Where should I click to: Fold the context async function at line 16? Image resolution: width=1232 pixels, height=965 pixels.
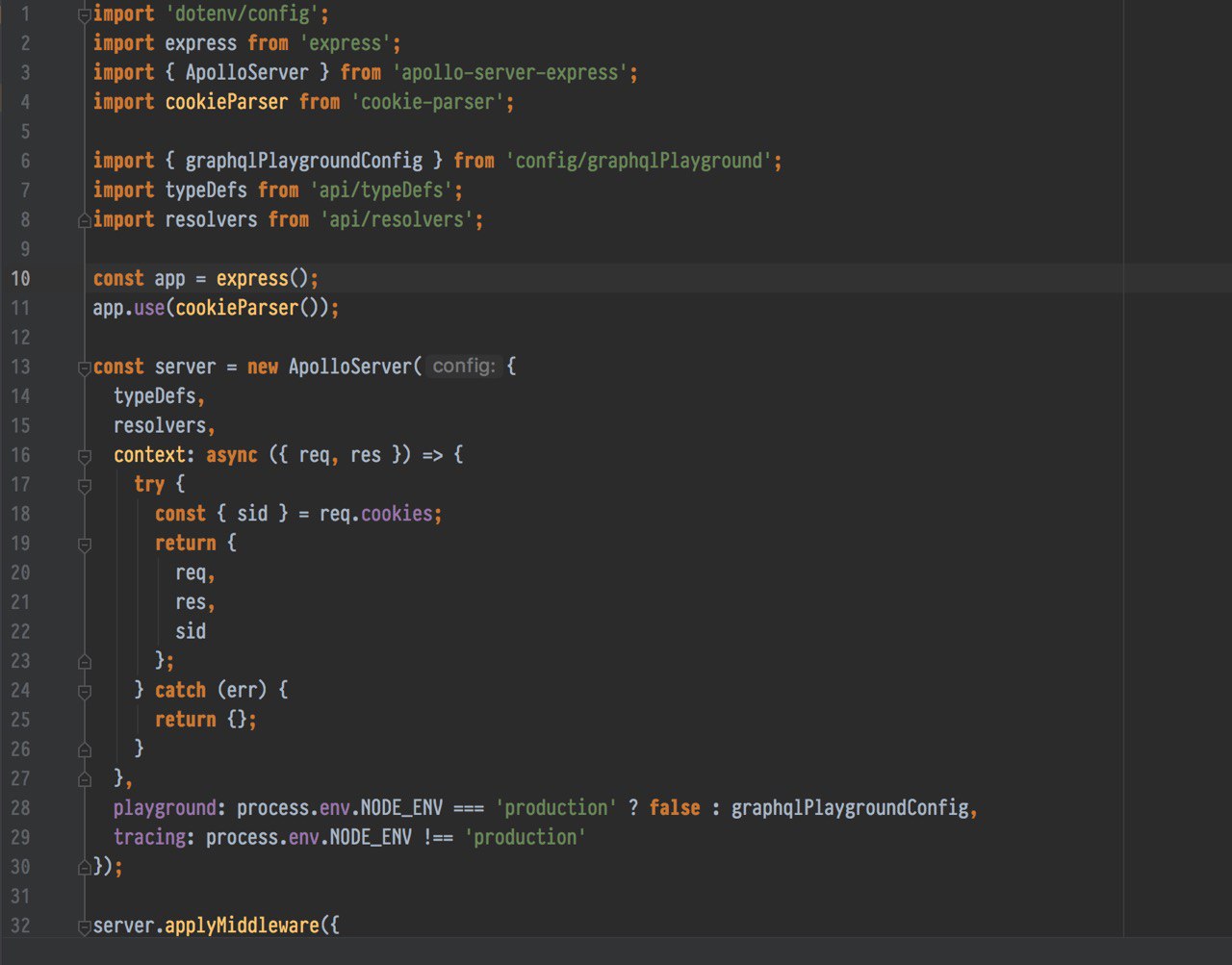click(85, 455)
